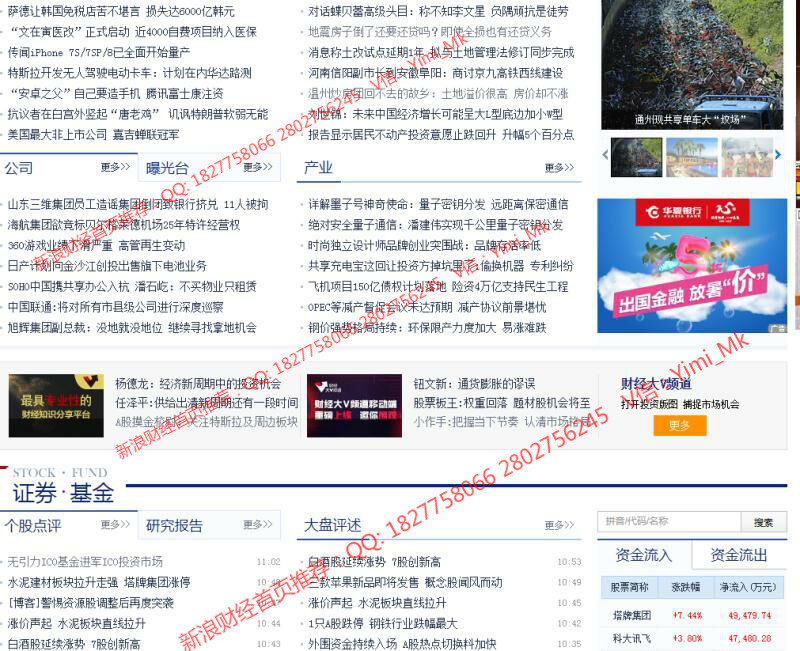Open 无引力ICO基金进军ICO投资市场 headline
800x651 pixels.
click(85, 562)
